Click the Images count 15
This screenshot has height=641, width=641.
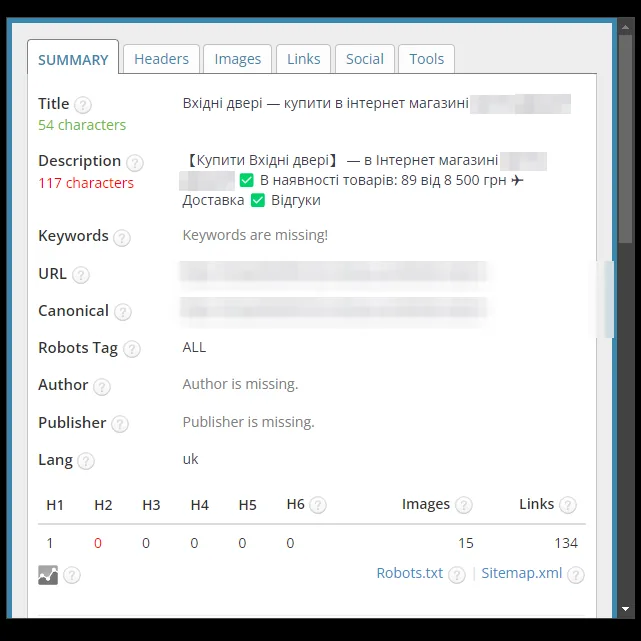tap(466, 543)
